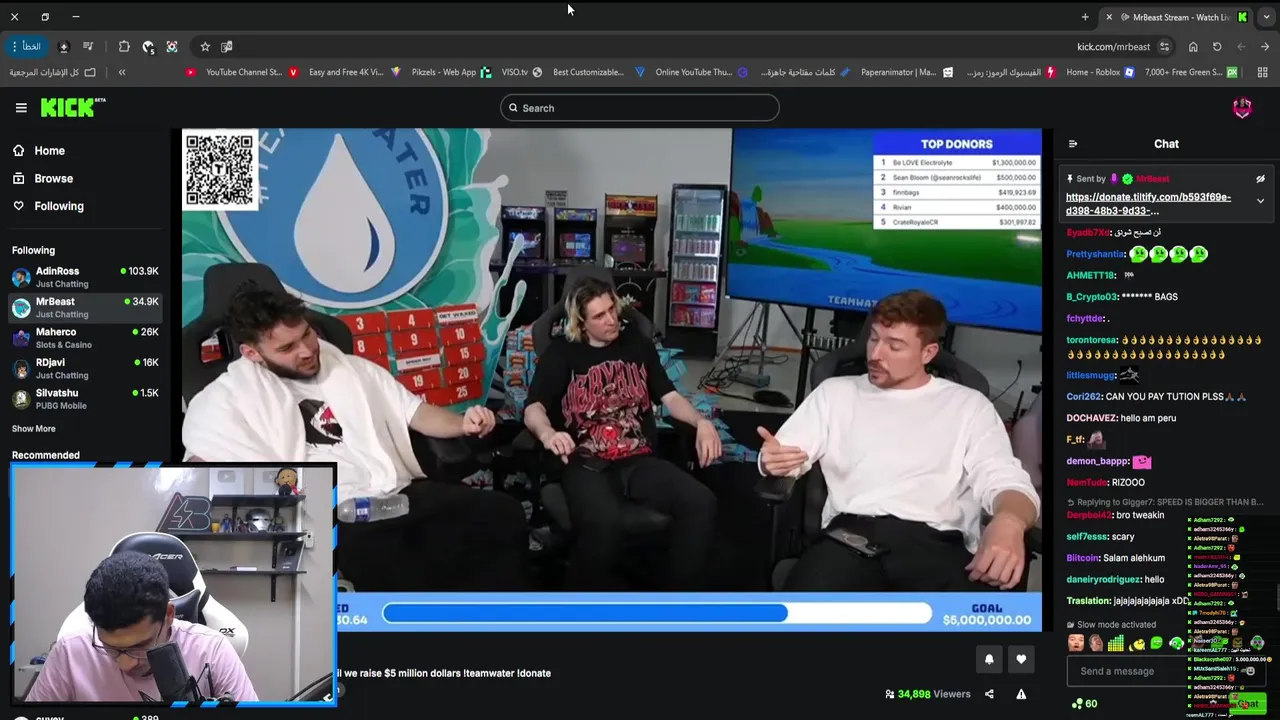This screenshot has height=720, width=1280.
Task: Open the VISO.tv bookmark
Action: [522, 72]
